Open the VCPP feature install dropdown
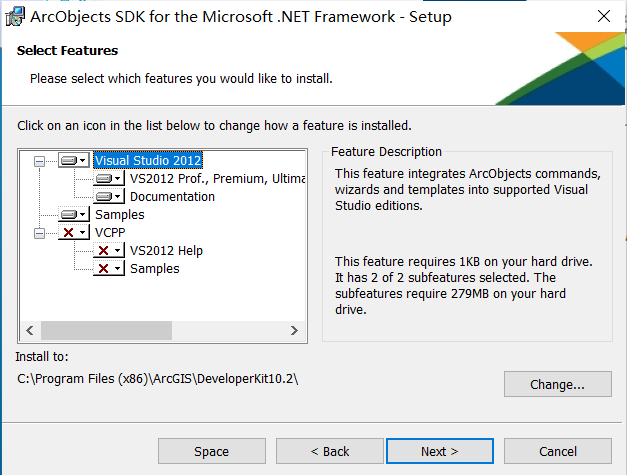This screenshot has width=627, height=475. tap(74, 232)
